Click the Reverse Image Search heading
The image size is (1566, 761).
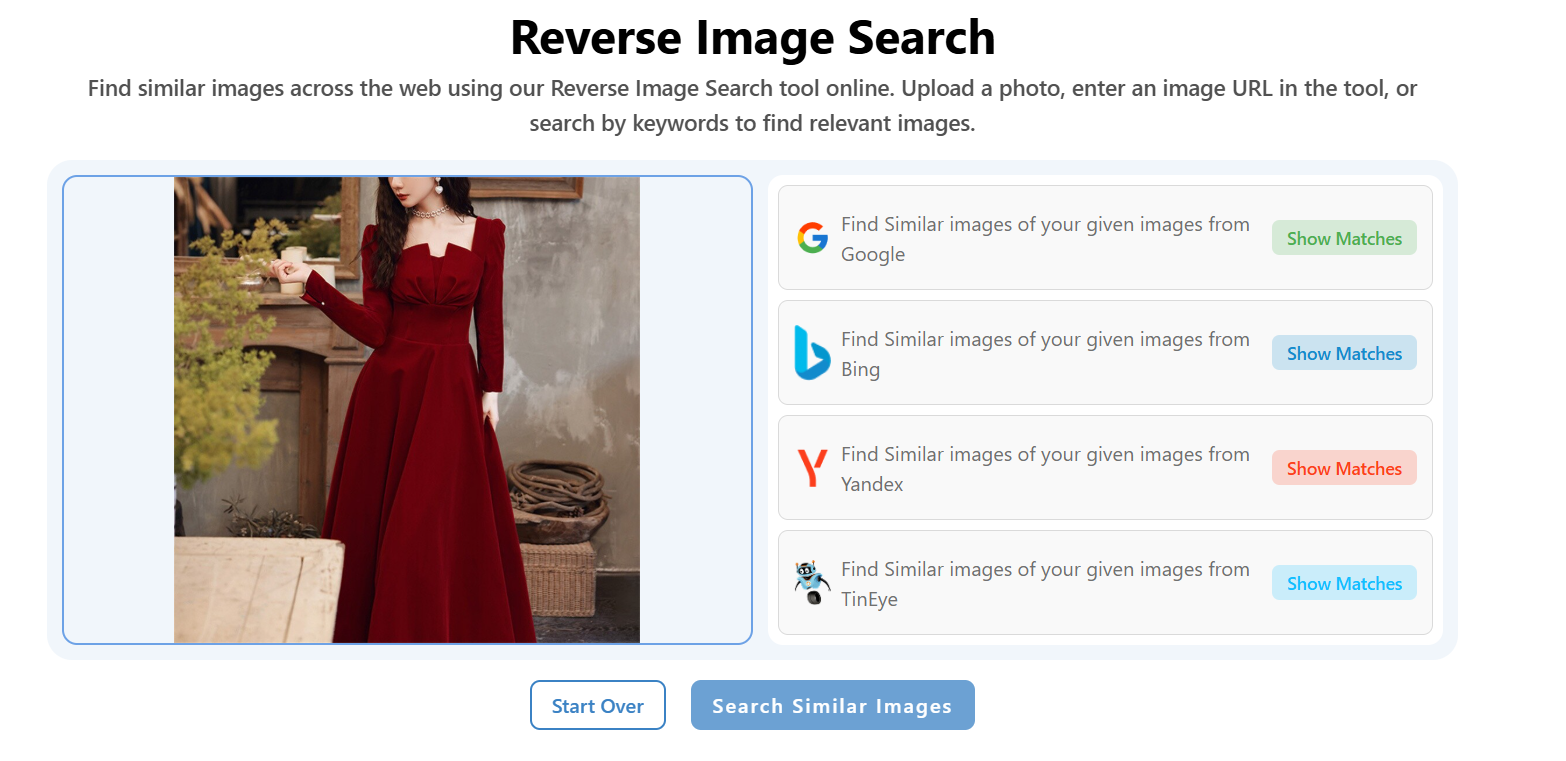(753, 37)
